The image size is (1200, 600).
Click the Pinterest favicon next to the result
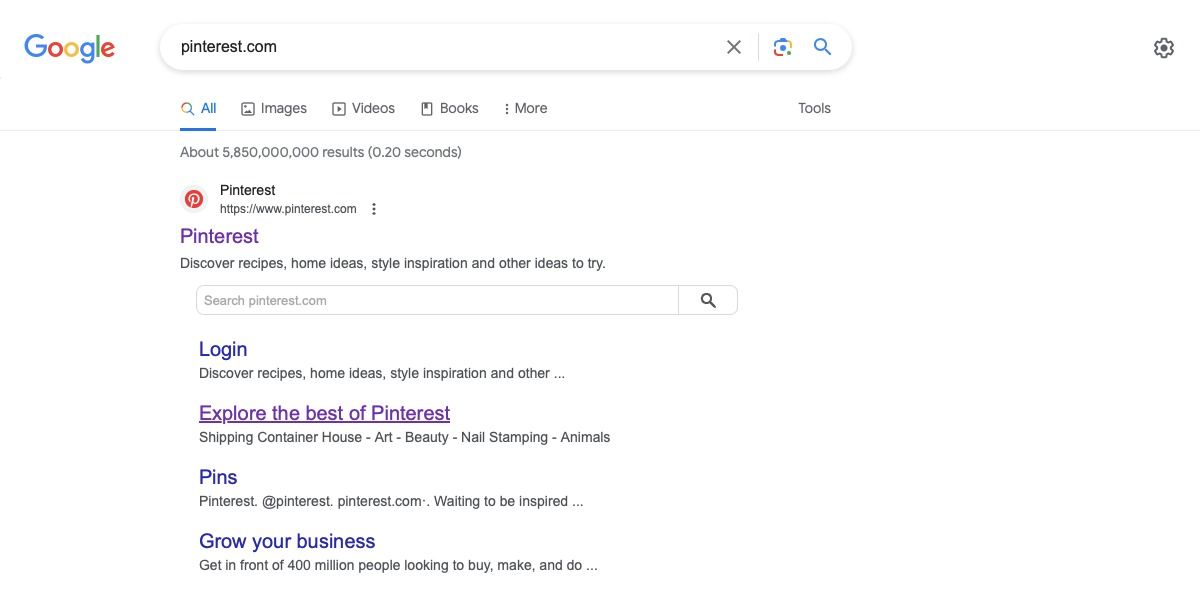194,198
